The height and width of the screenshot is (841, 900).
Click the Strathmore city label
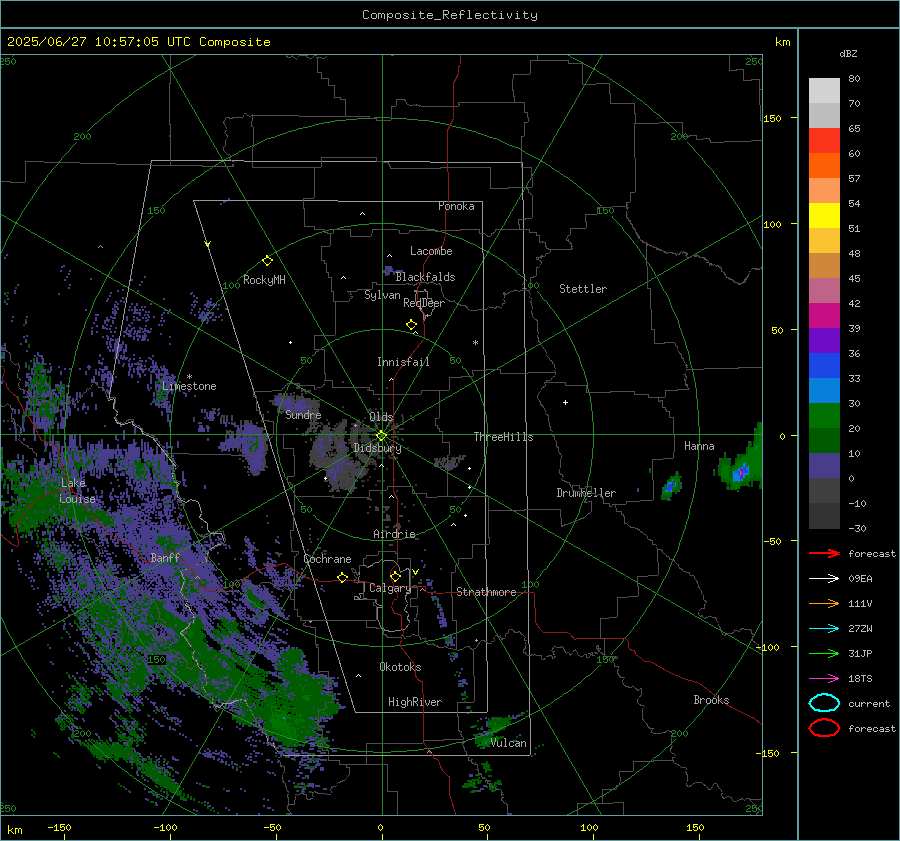(486, 592)
